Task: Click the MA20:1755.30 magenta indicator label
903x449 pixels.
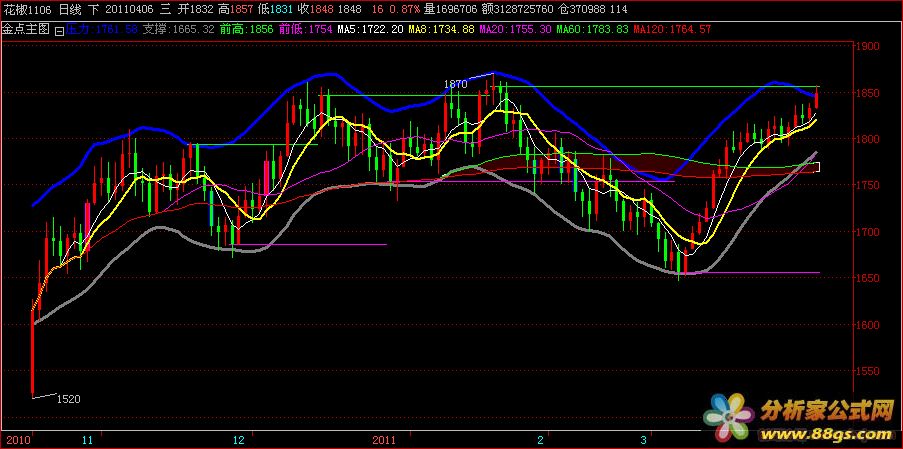Action: click(515, 30)
